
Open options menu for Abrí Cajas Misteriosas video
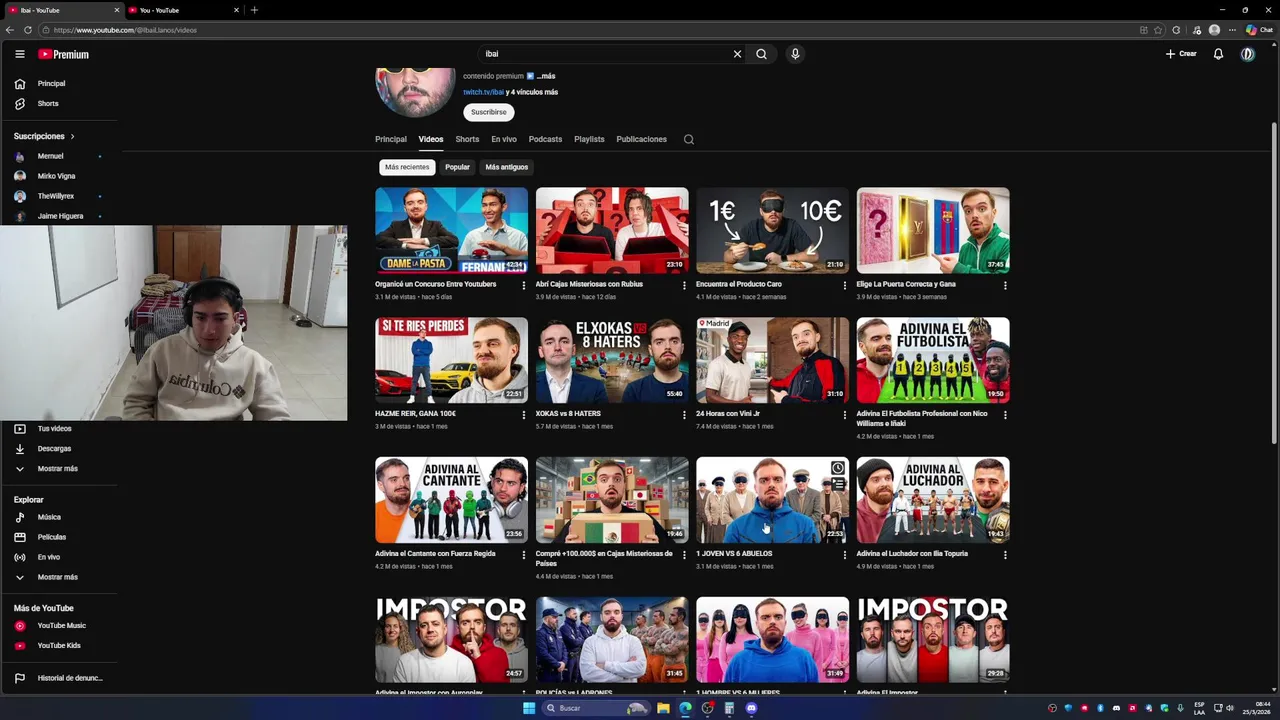684,285
